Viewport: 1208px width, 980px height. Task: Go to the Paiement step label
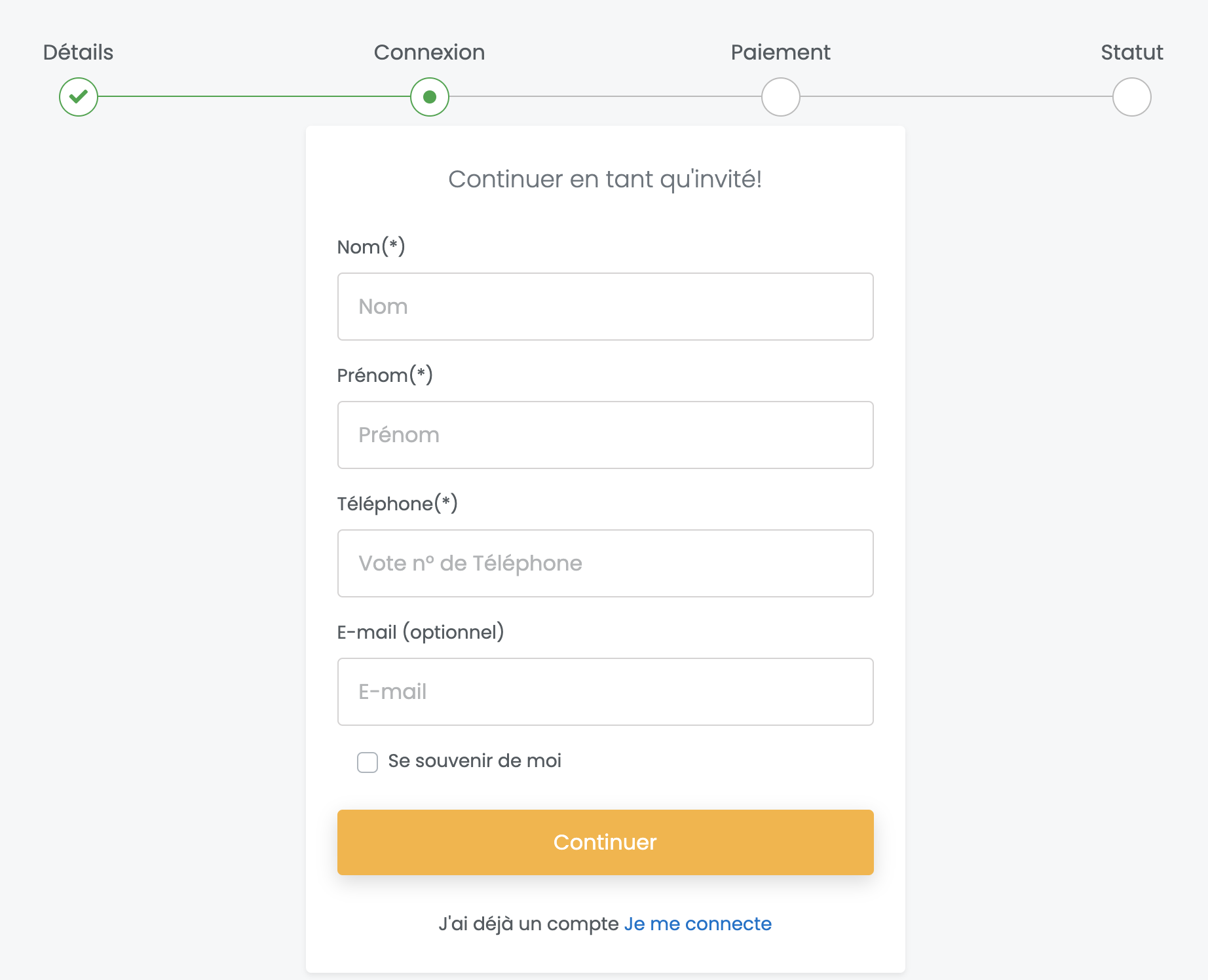pos(781,52)
